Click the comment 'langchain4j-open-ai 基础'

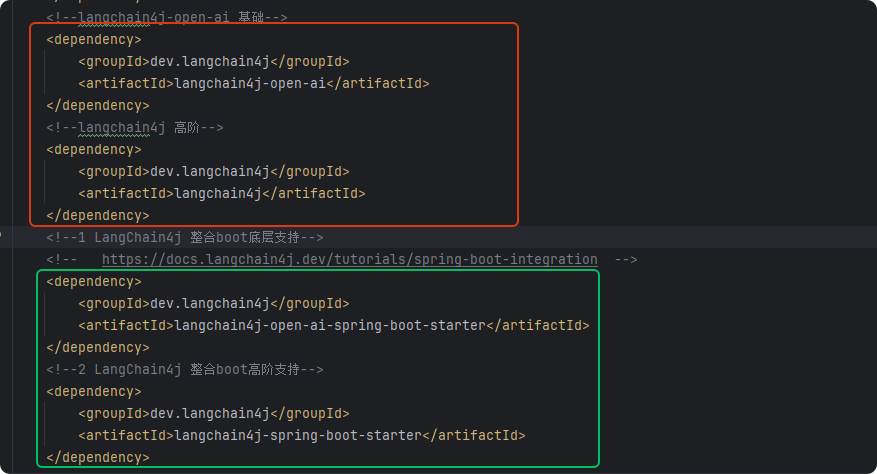coord(167,17)
